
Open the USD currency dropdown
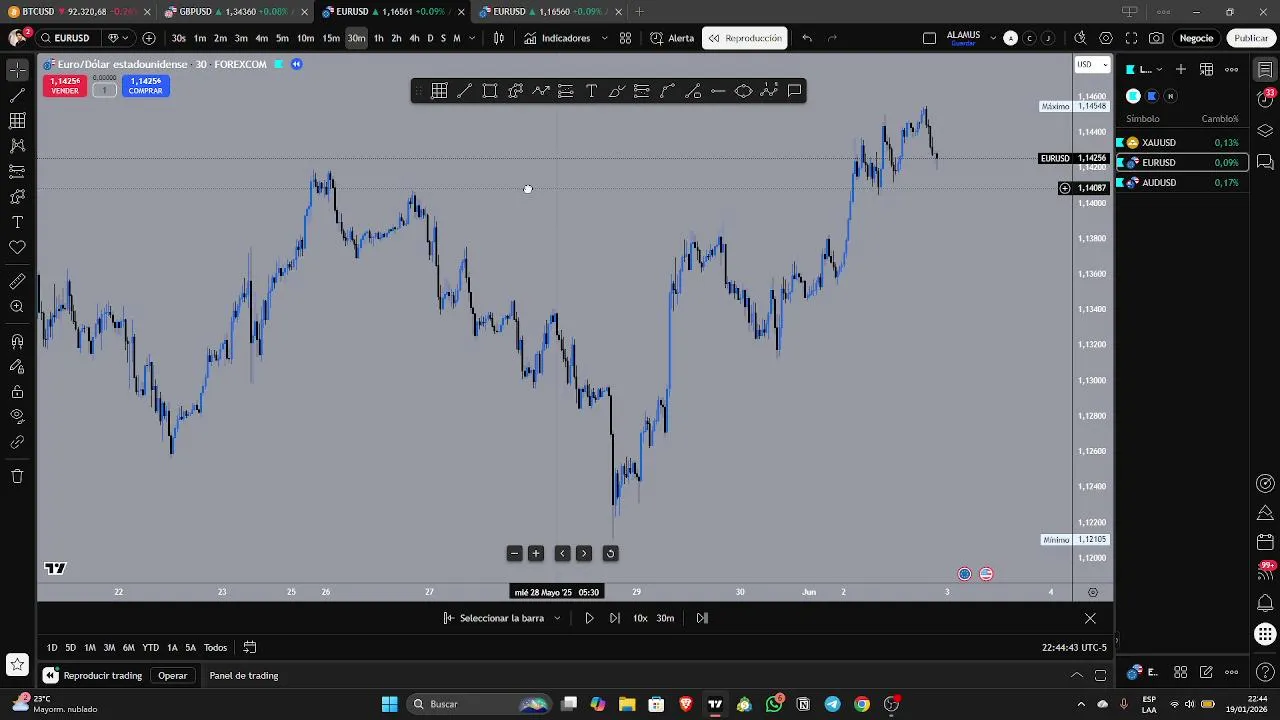point(1092,64)
